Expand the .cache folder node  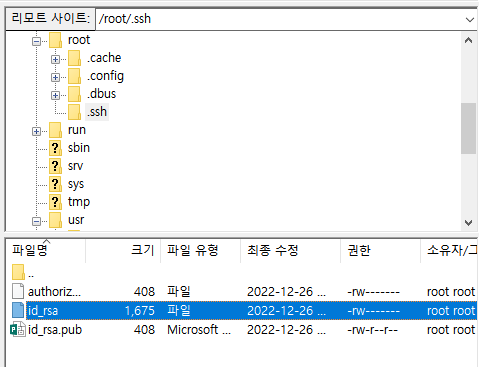[x=55, y=59]
